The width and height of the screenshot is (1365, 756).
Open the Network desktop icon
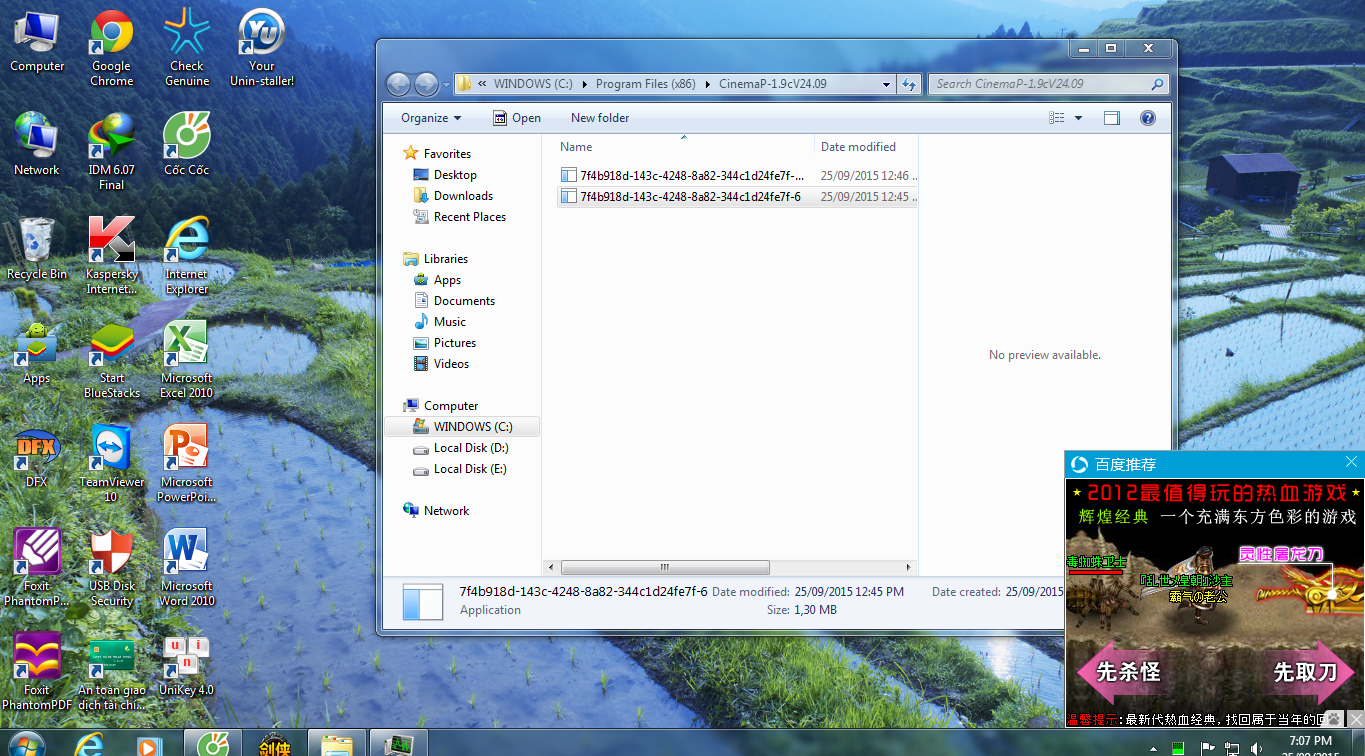[x=37, y=144]
